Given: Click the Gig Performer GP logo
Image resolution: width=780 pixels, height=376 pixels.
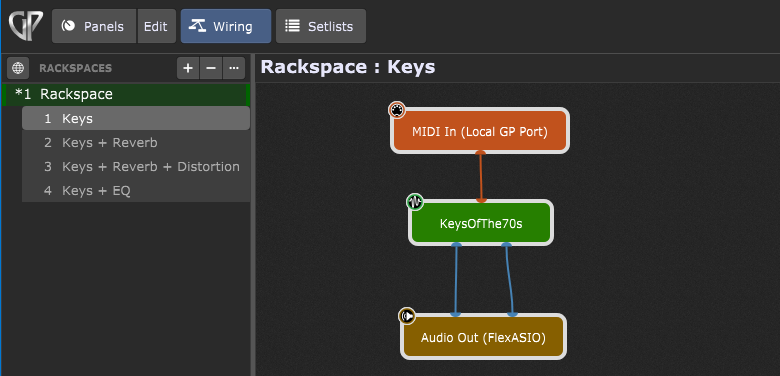Looking at the screenshot, I should tap(26, 26).
